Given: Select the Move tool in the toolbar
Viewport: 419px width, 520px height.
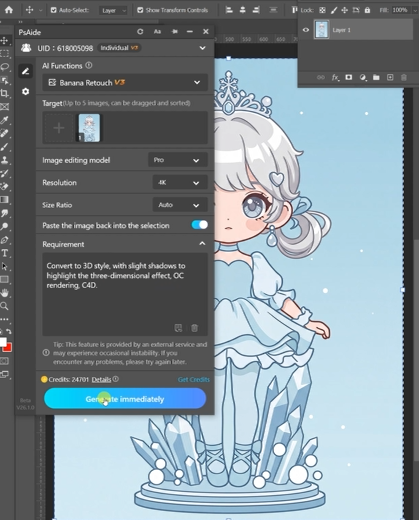Looking at the screenshot, I should tap(4, 41).
